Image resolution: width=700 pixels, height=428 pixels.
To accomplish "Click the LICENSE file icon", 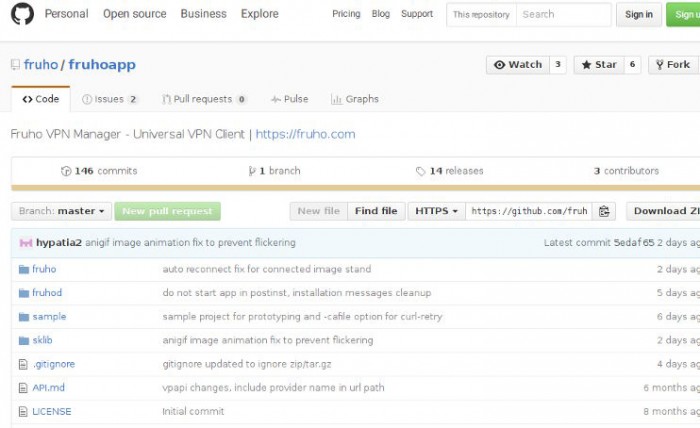I will (x=23, y=412).
